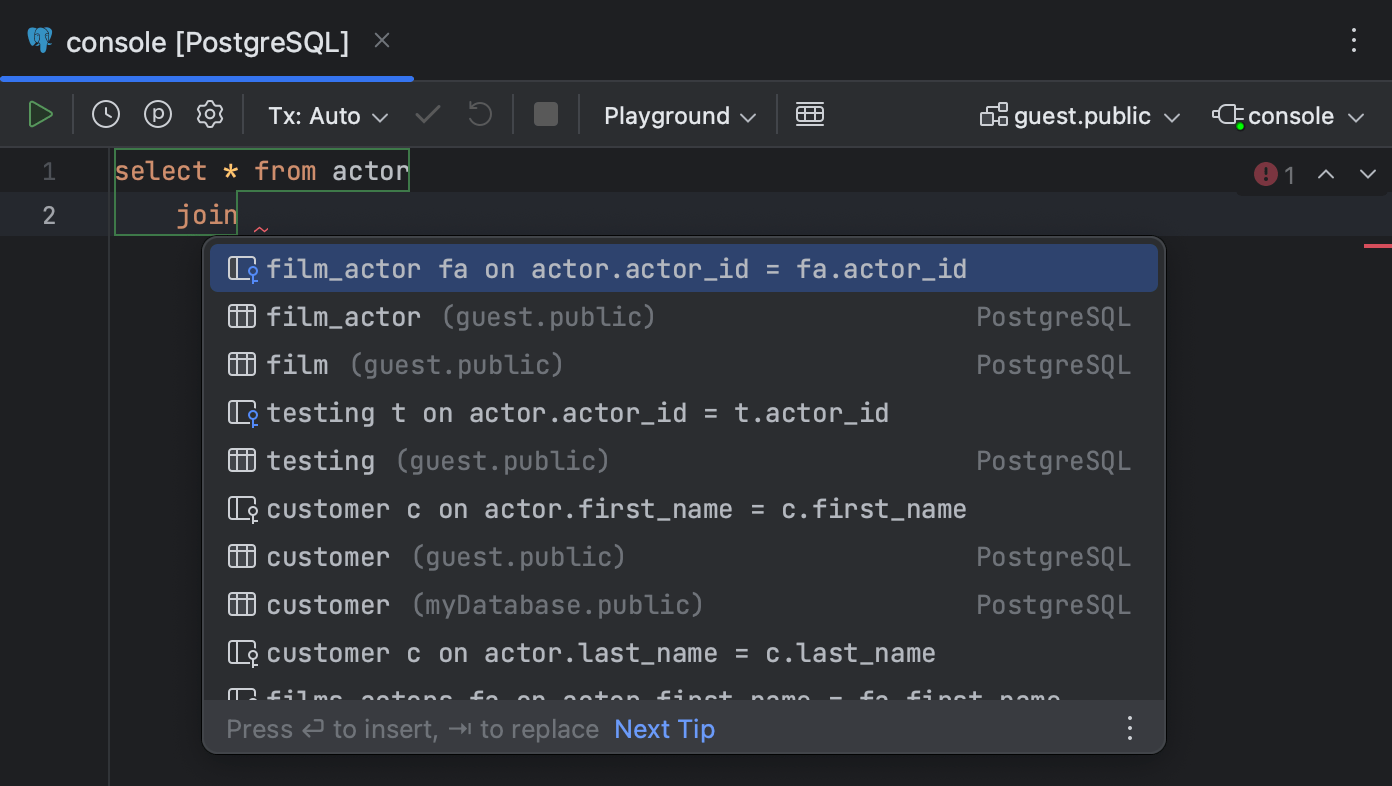Click the stop execution square

[x=545, y=114]
